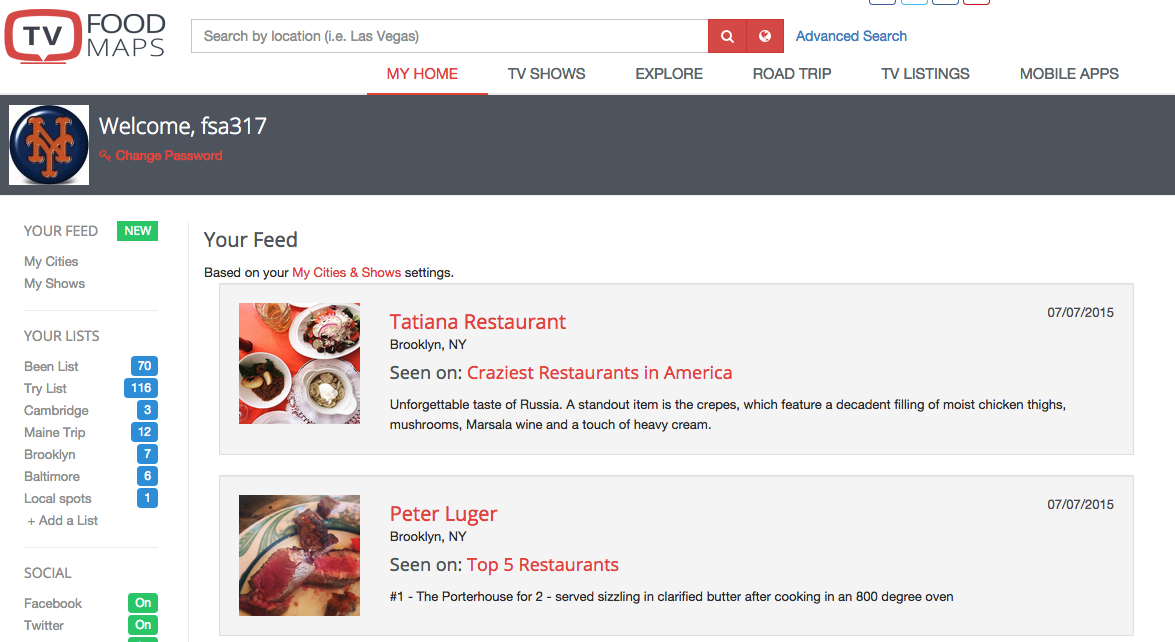The image size is (1175, 642).
Task: Switch to the EXPLORE tab
Action: (x=669, y=74)
